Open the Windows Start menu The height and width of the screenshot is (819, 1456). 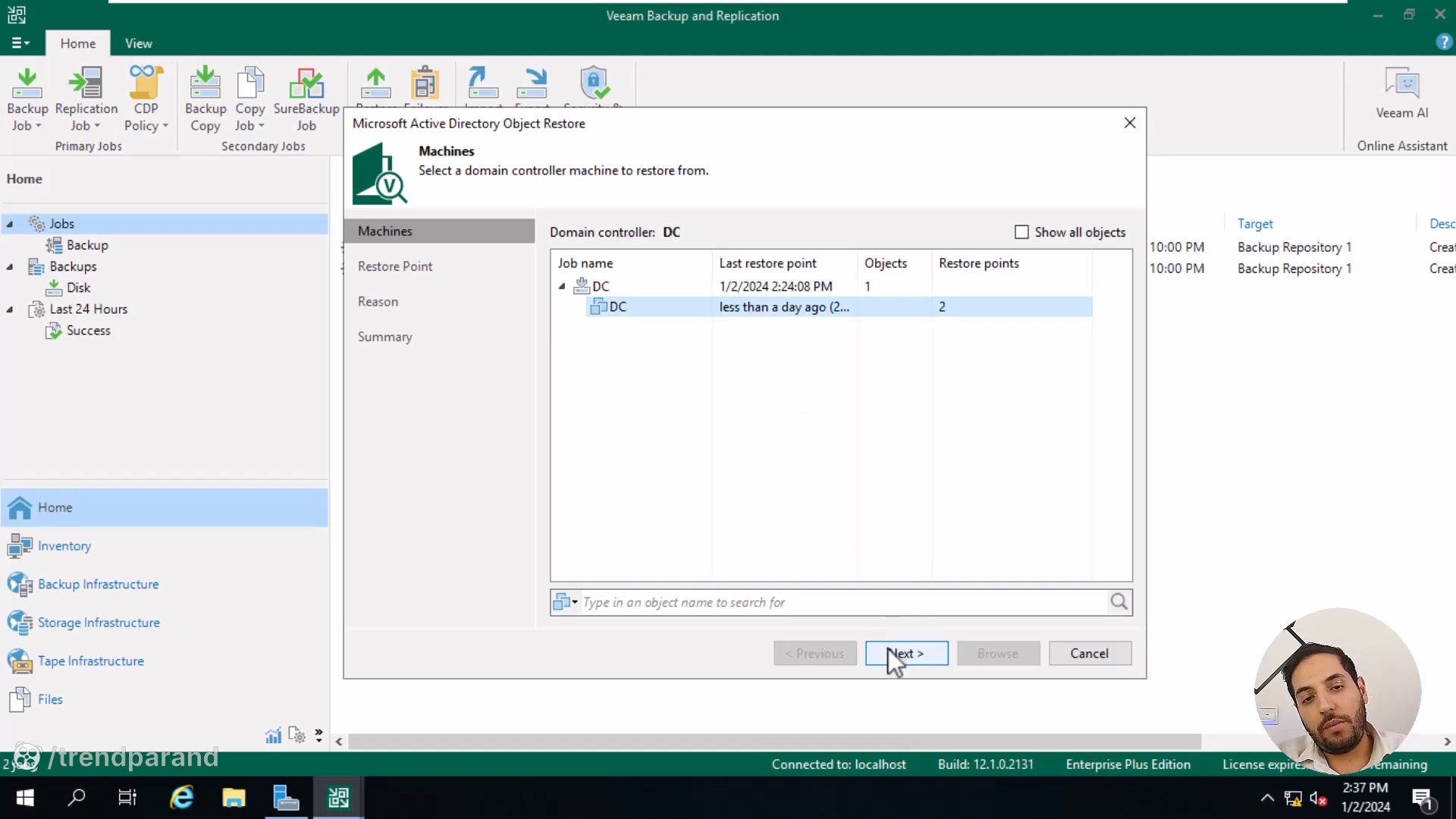(x=25, y=798)
